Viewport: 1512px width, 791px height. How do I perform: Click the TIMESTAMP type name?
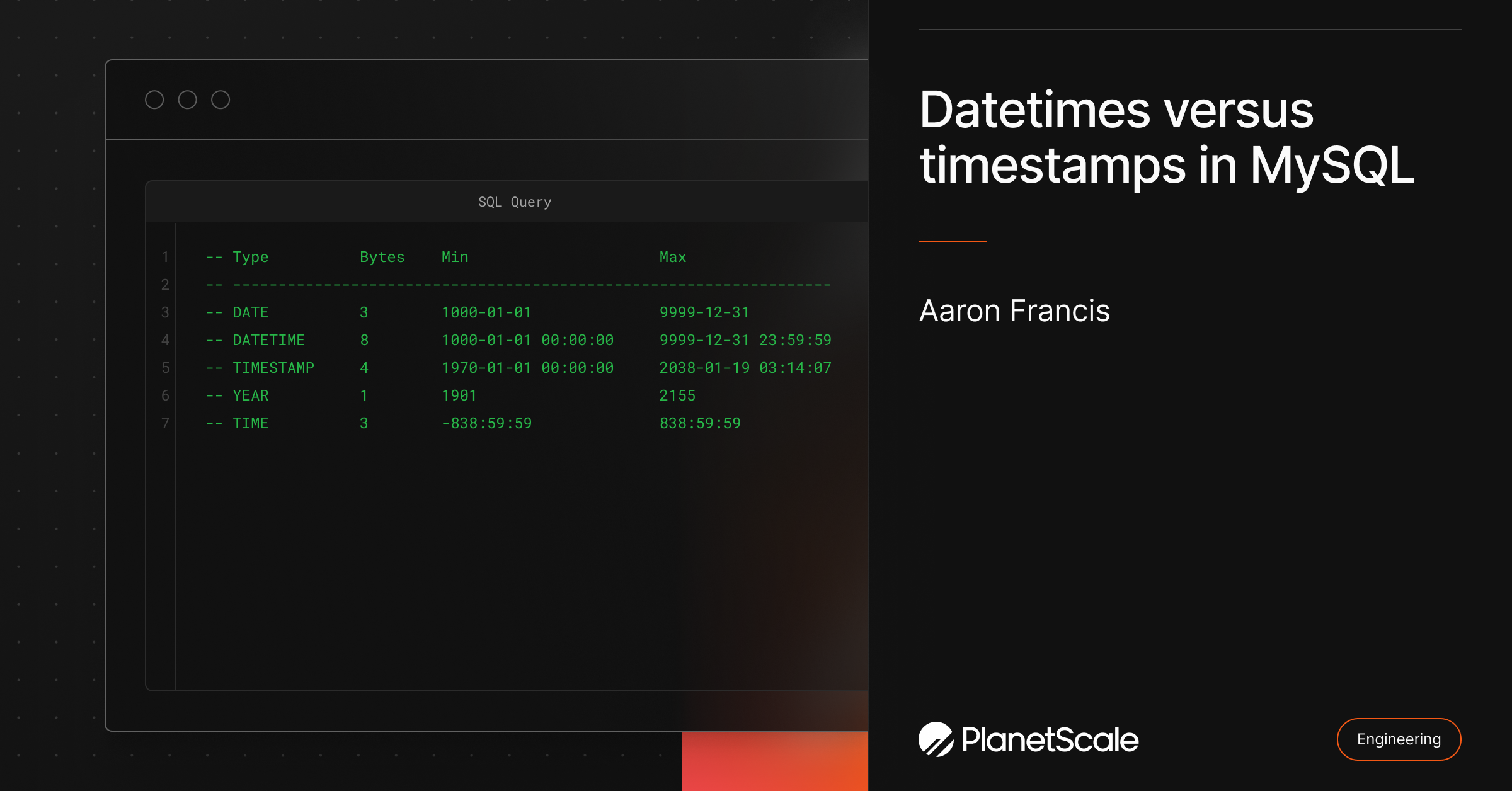click(x=273, y=368)
